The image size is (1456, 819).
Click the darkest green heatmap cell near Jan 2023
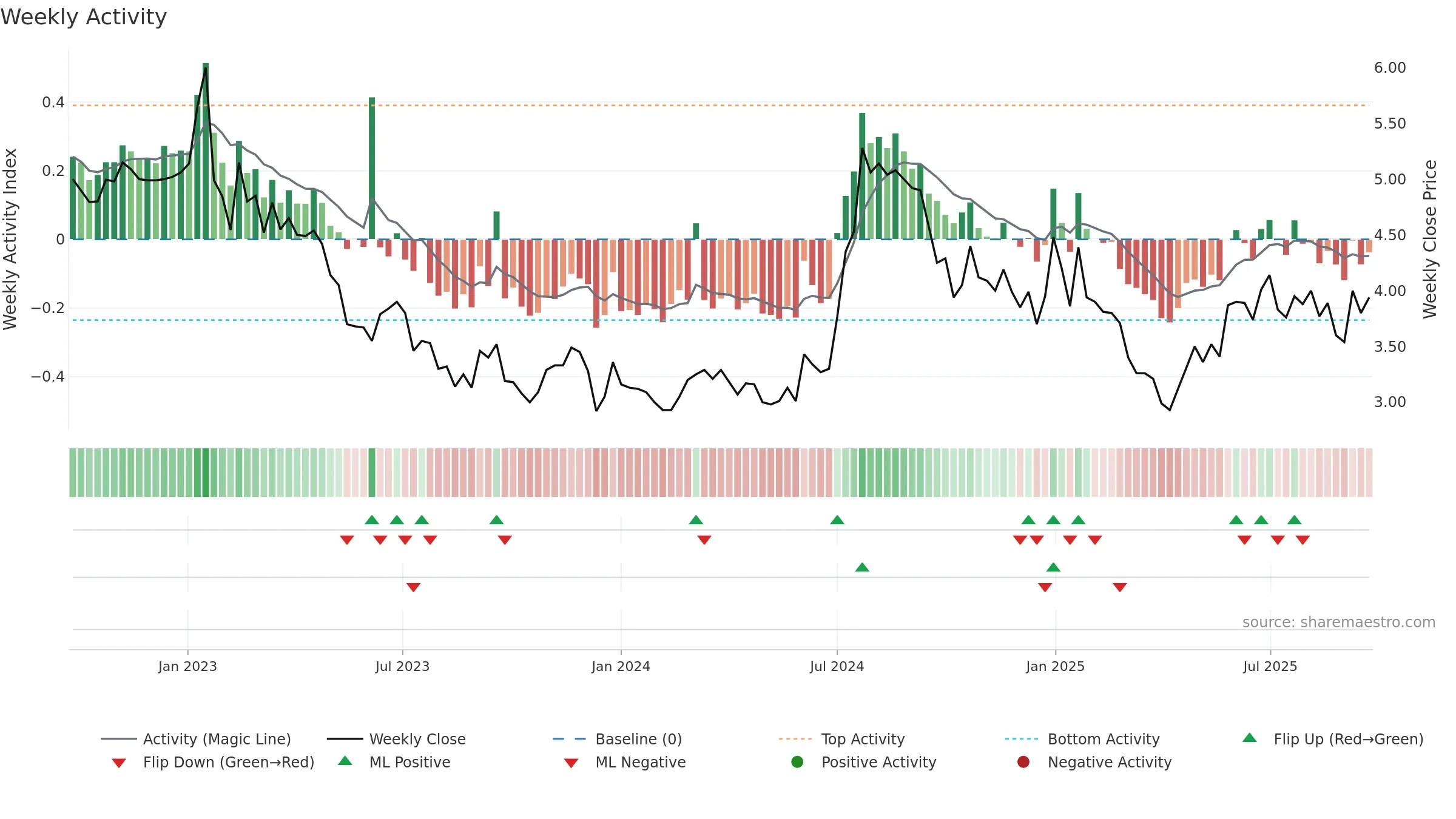pyautogui.click(x=206, y=473)
